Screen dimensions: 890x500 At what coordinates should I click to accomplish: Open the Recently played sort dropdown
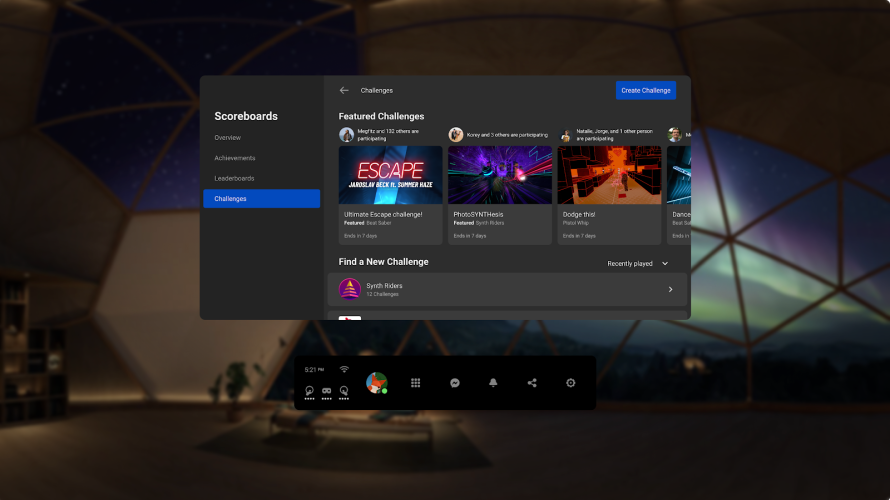638,263
